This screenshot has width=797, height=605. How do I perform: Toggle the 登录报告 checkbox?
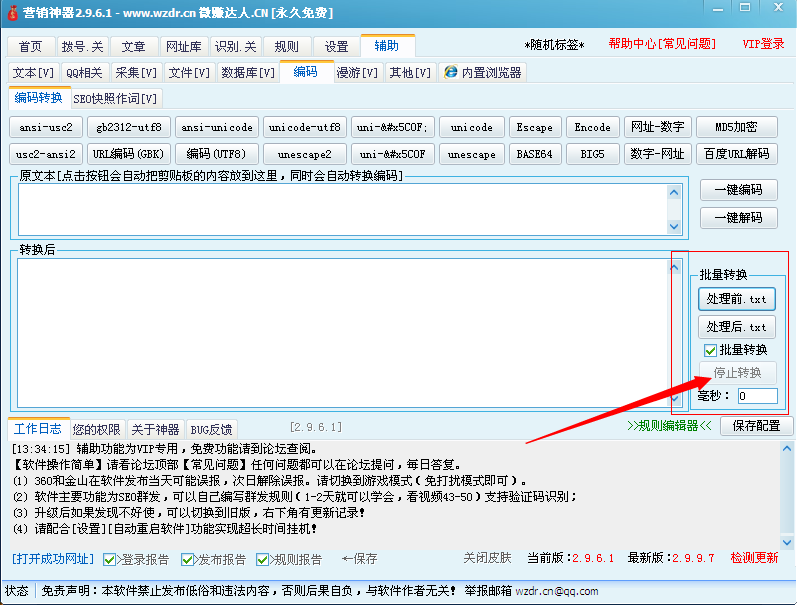coord(109,560)
